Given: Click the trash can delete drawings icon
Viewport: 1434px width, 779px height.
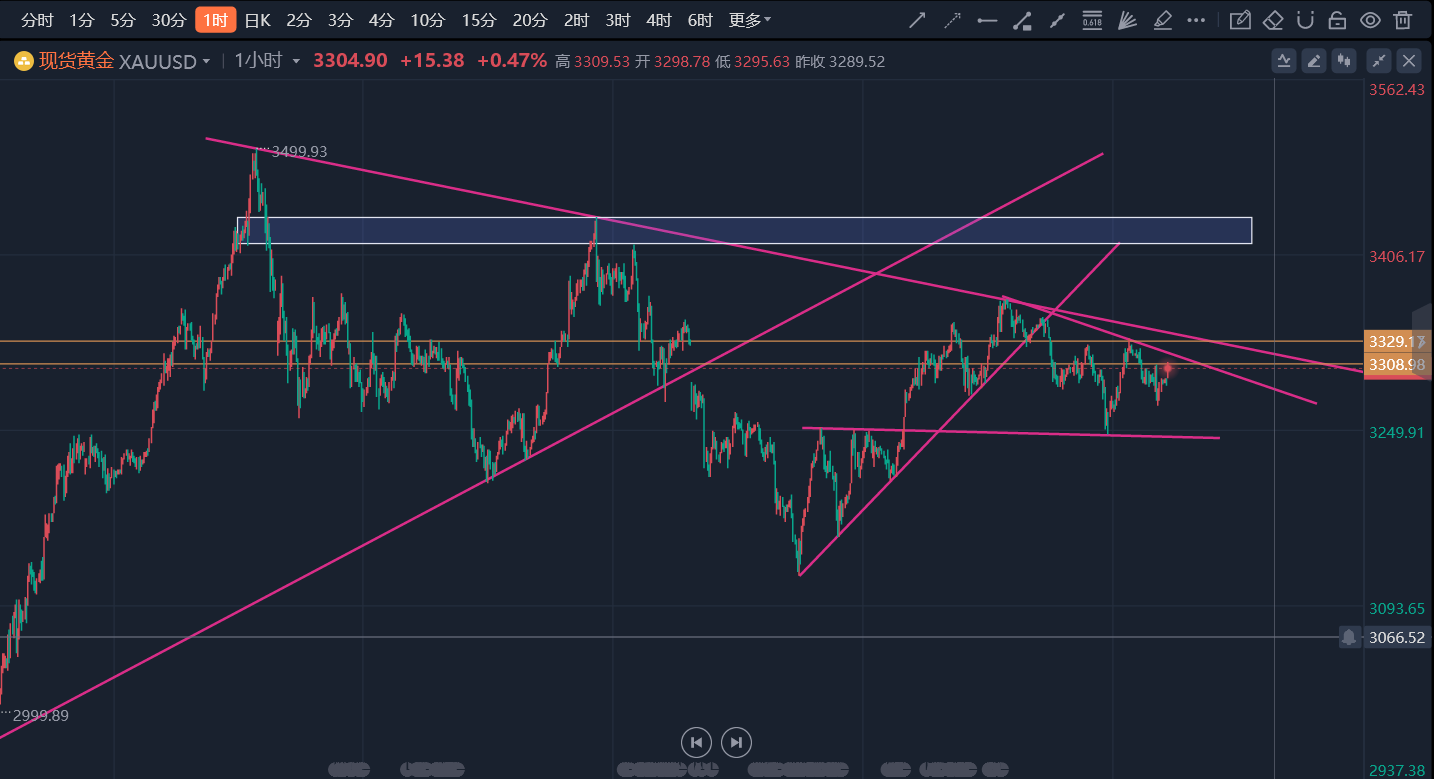Looking at the screenshot, I should [x=1404, y=20].
